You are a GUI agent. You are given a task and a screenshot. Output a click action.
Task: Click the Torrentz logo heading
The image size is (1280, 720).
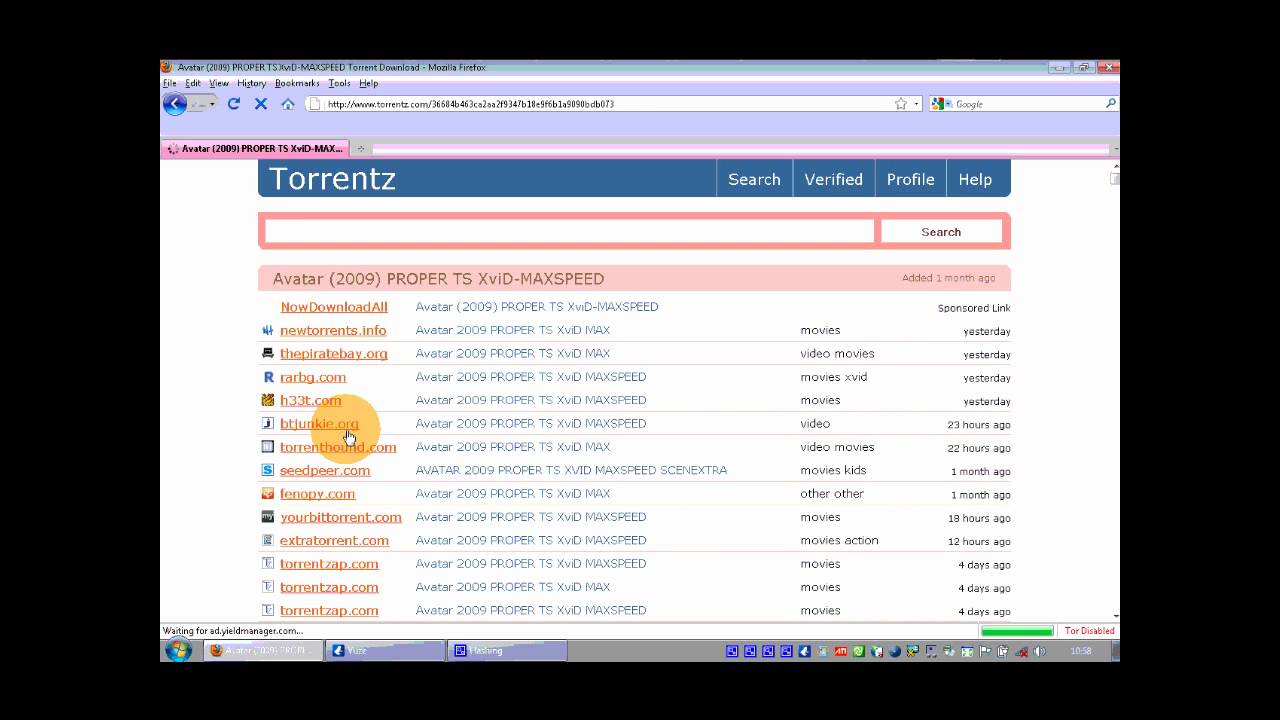332,179
